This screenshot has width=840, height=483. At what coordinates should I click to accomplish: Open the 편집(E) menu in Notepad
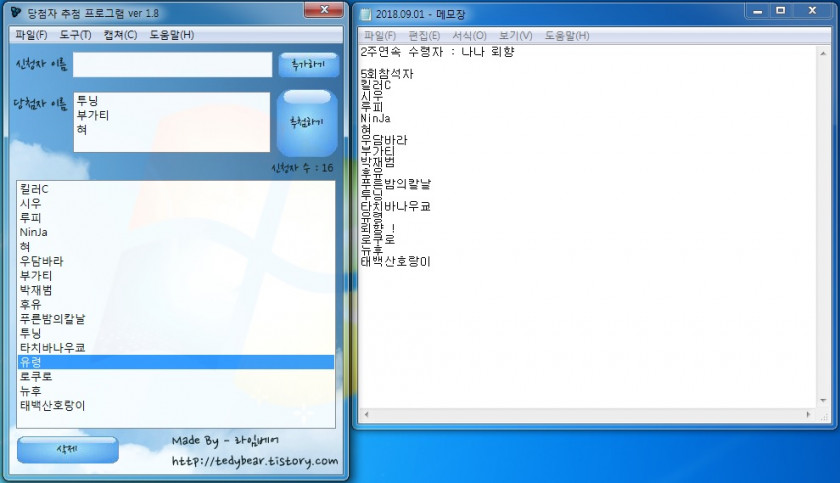pos(424,36)
